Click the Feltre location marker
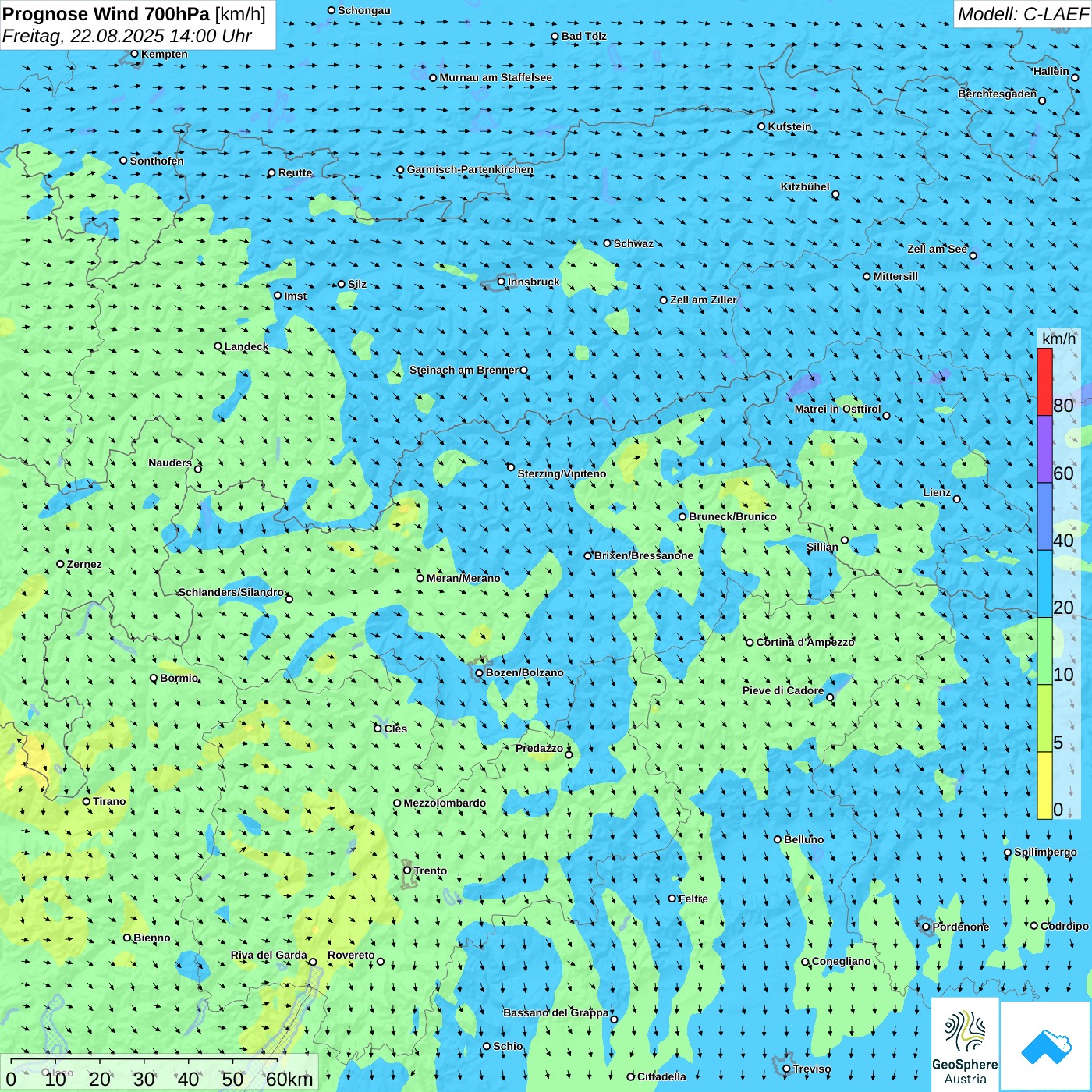Viewport: 1092px width, 1092px height. pos(672,899)
